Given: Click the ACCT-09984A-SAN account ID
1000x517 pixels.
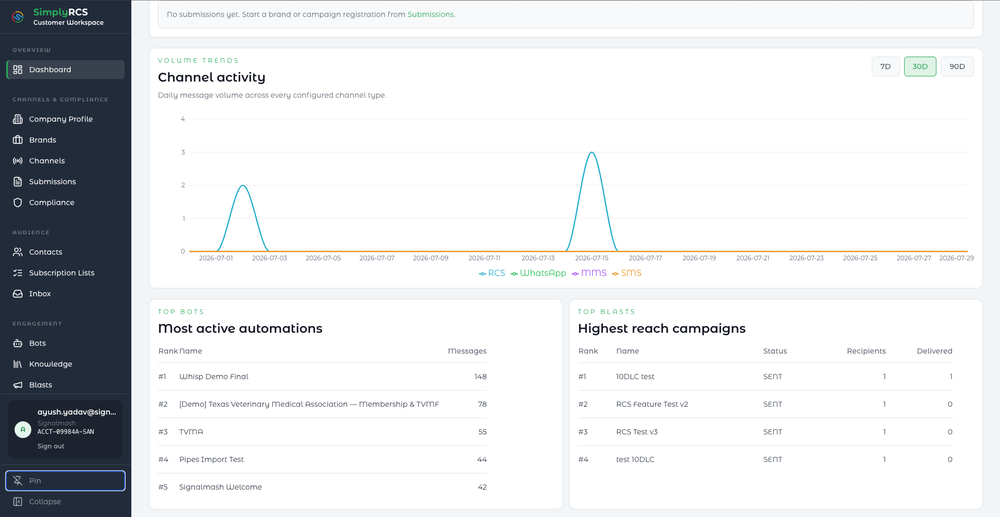Looking at the screenshot, I should click(66, 432).
